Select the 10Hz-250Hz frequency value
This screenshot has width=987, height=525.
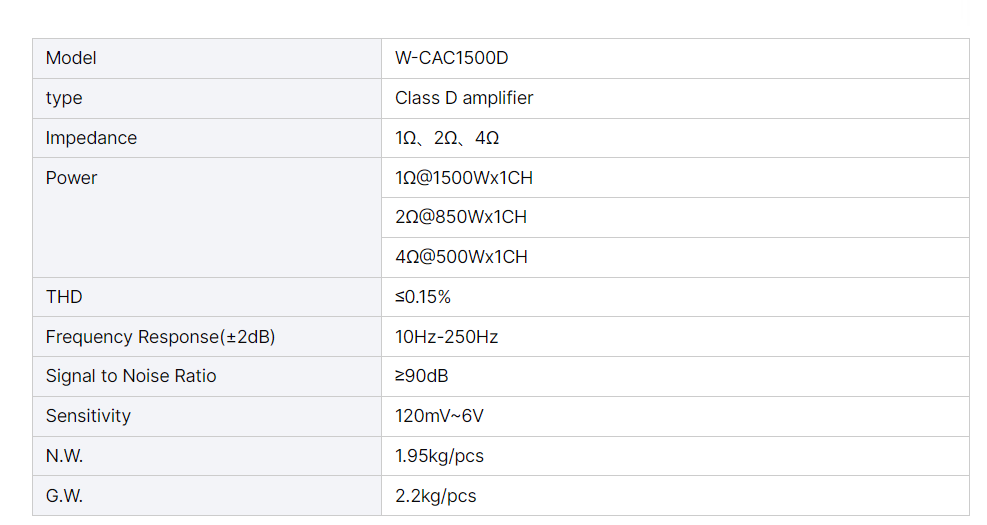click(x=446, y=337)
